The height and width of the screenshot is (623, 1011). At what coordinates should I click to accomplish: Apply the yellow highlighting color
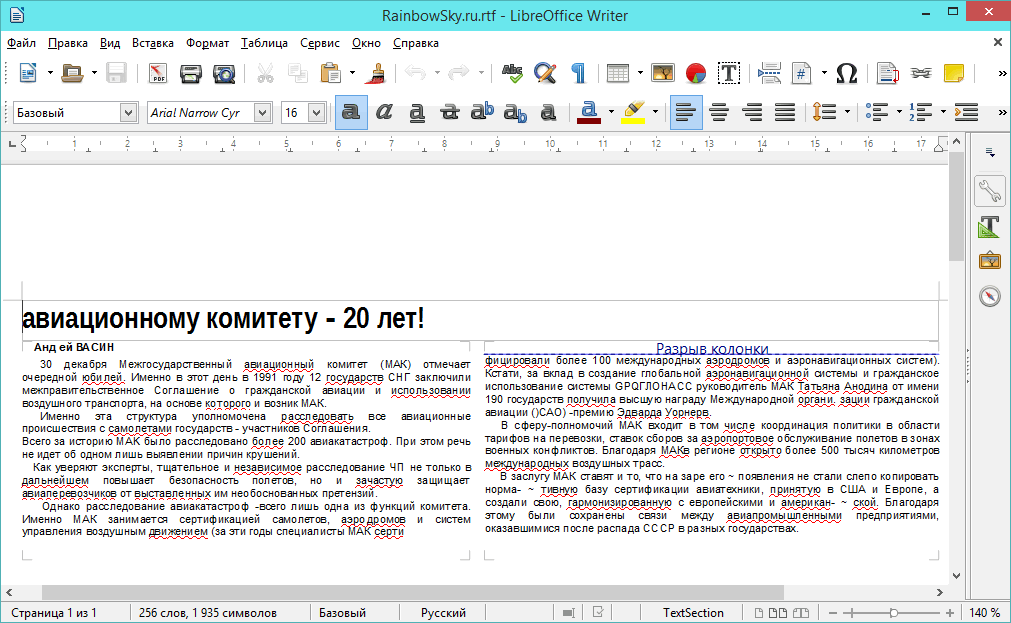[x=634, y=112]
